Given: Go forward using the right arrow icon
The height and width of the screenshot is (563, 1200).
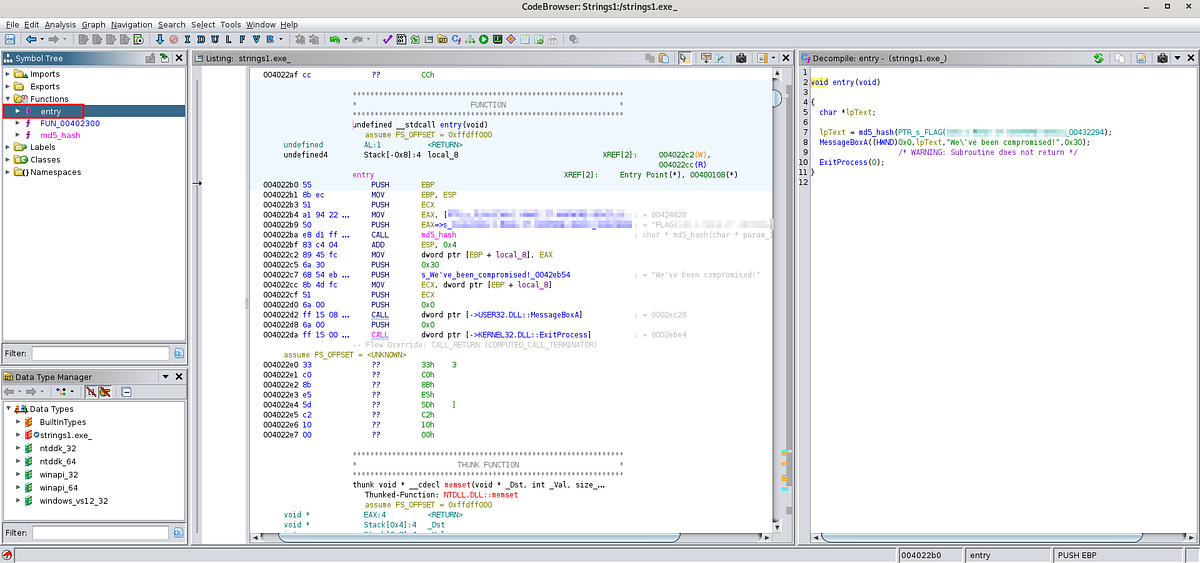Looking at the screenshot, I should [x=53, y=39].
